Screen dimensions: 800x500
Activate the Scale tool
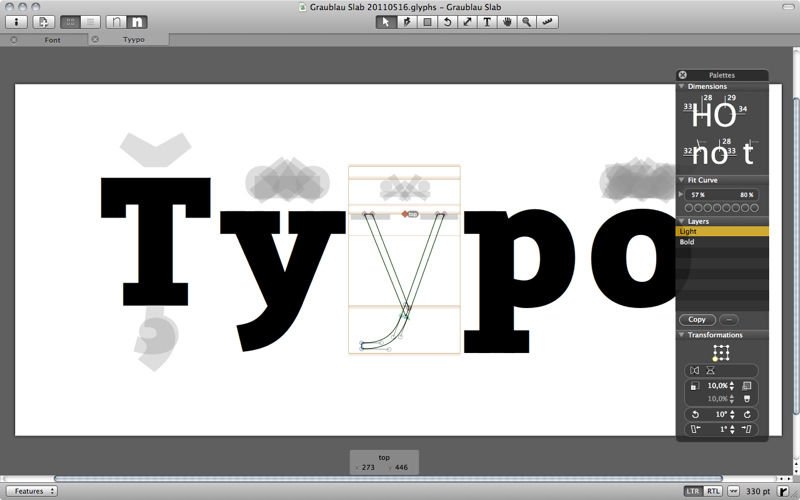coord(467,21)
